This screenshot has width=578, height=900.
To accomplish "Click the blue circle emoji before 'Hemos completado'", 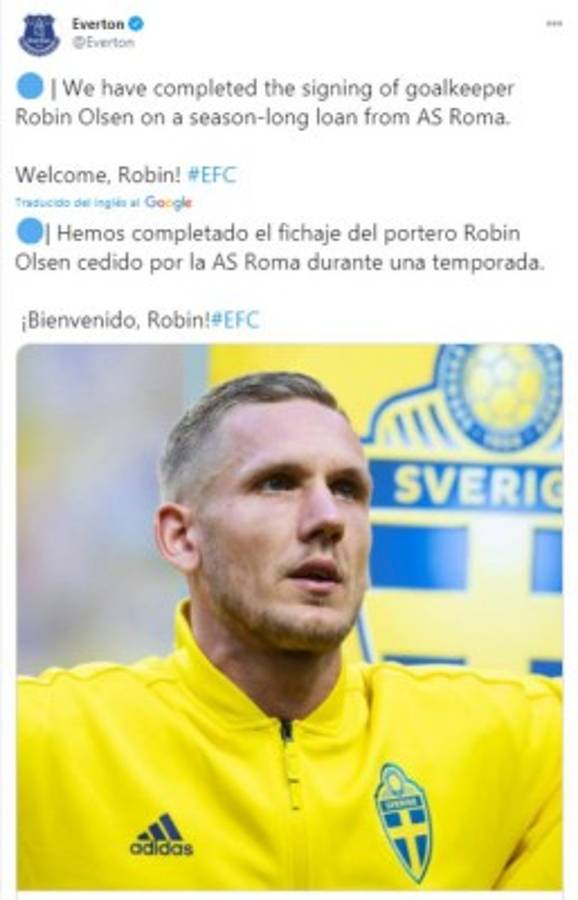I will (x=29, y=233).
